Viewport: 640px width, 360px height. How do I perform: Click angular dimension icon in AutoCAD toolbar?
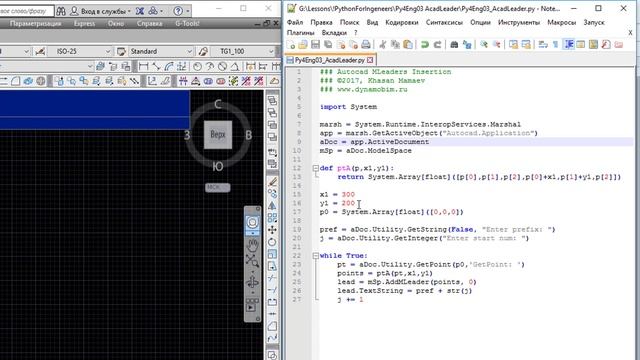click(235, 66)
